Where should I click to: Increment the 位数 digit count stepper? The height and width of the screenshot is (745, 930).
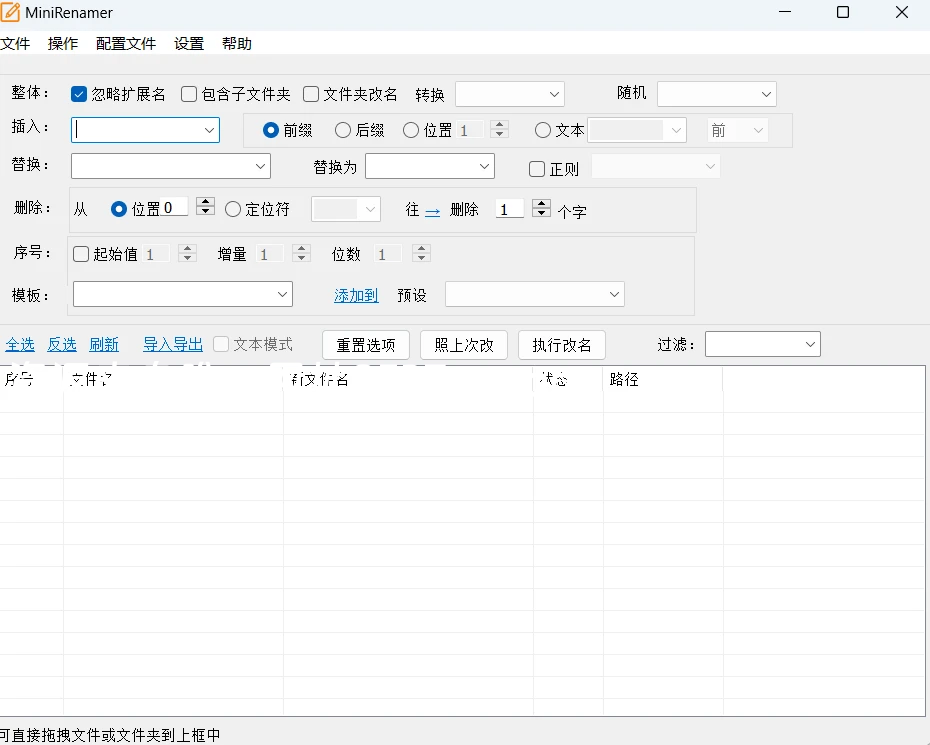[x=421, y=248]
